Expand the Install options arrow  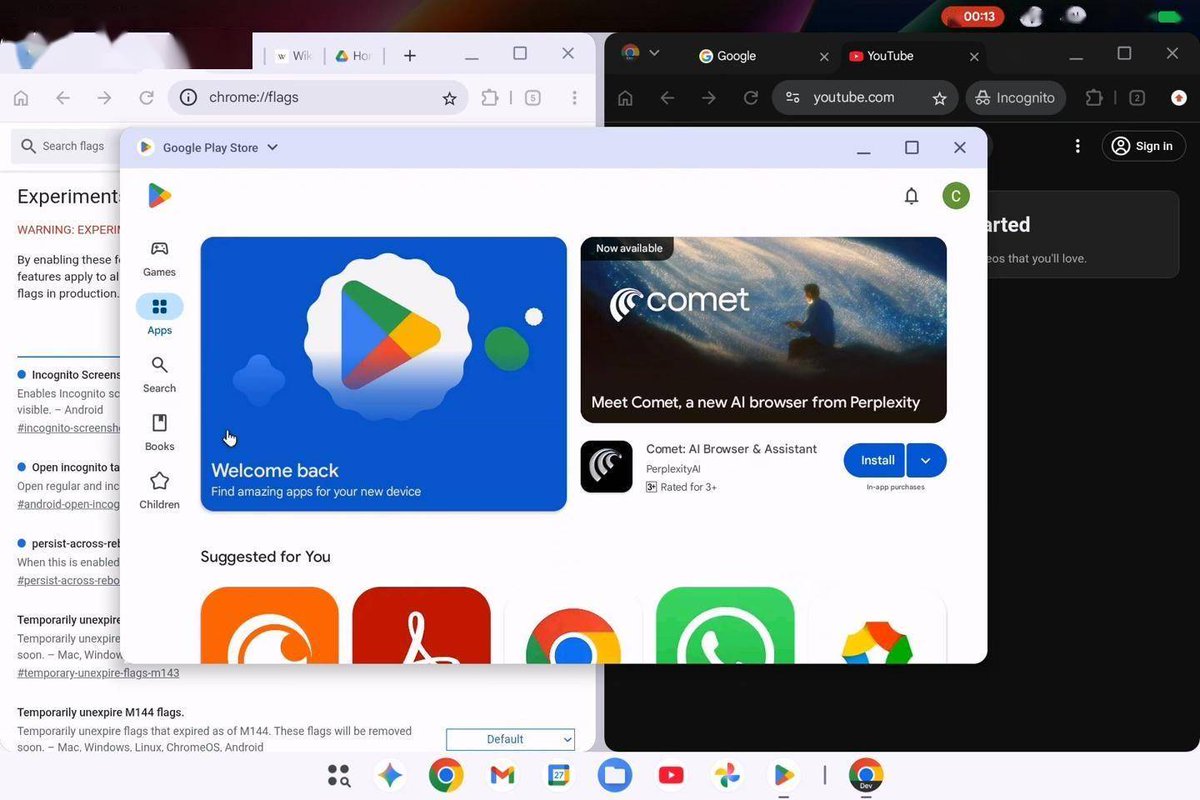click(x=926, y=460)
